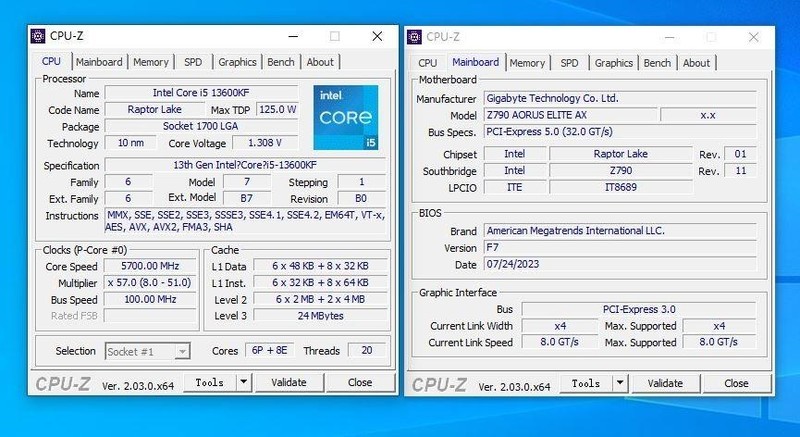Select SPD tab in right CPU-Z window
The width and height of the screenshot is (800, 437).
569,63
